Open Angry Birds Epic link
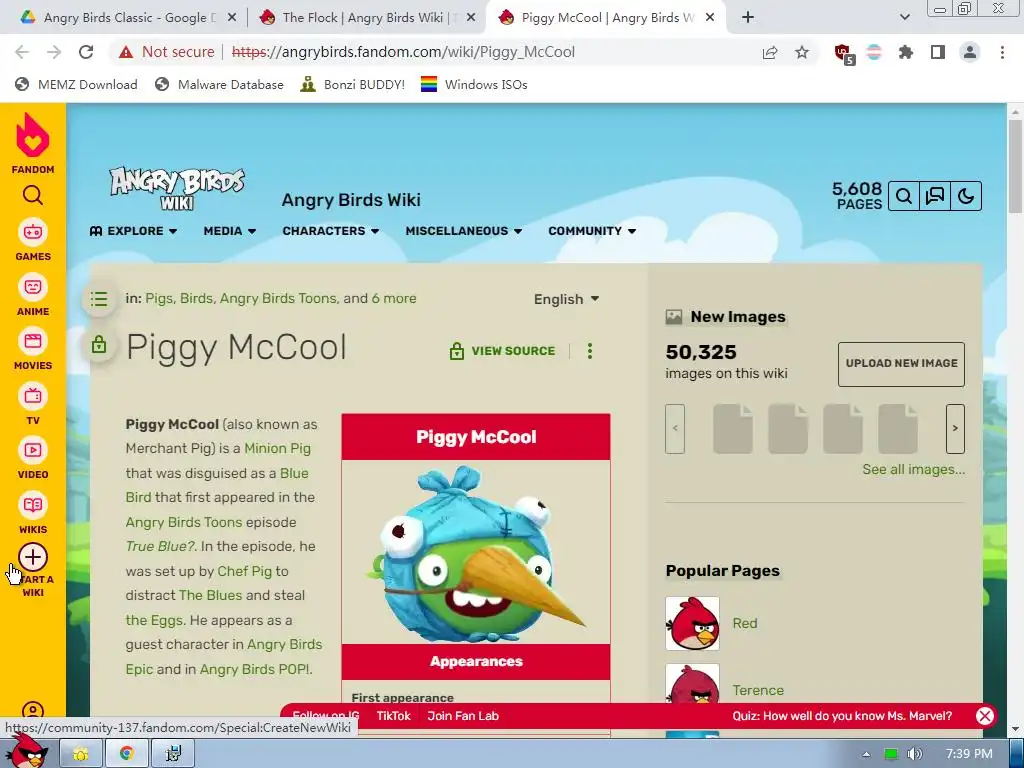 pyautogui.click(x=224, y=656)
